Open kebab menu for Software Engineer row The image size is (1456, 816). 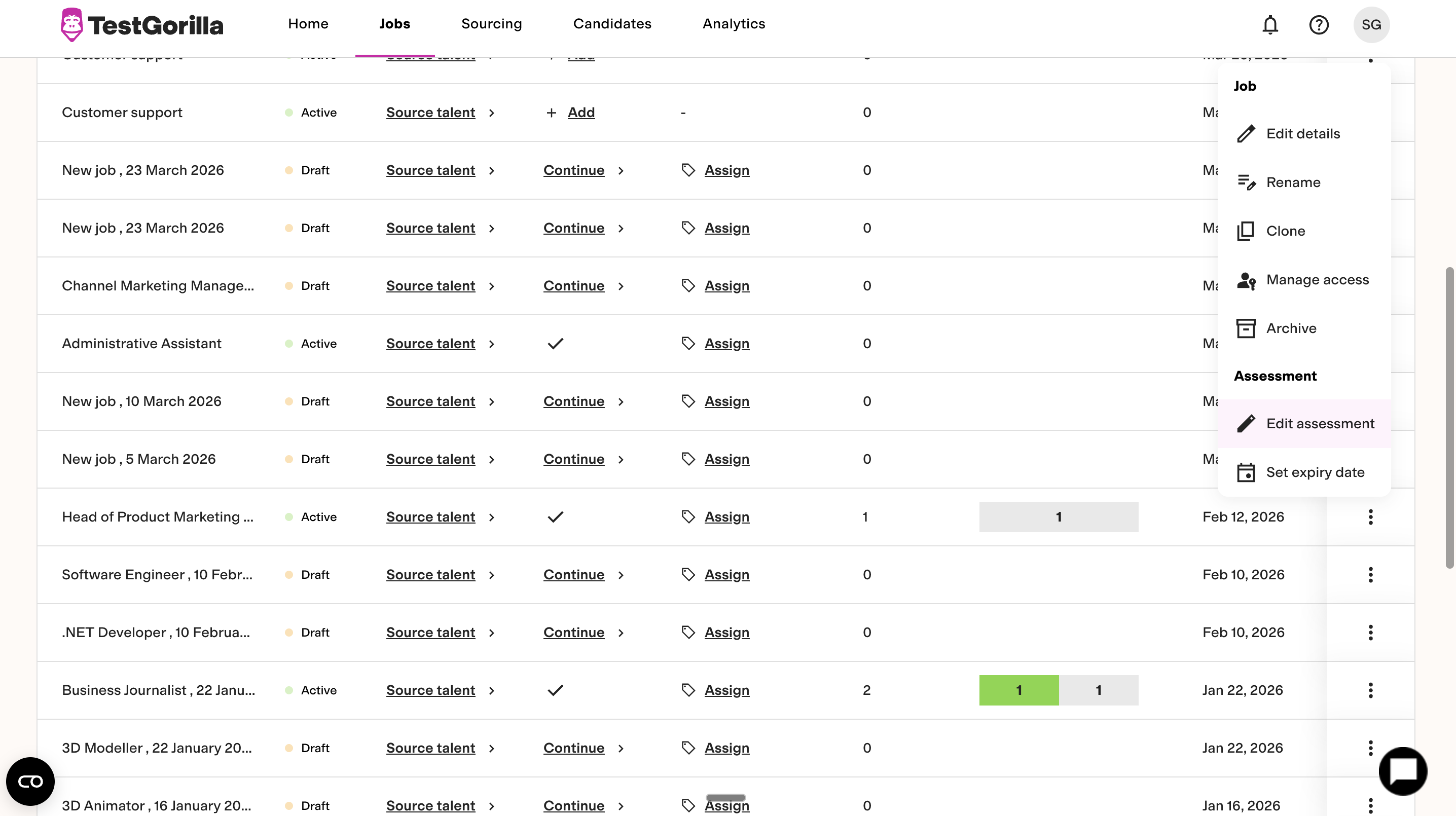[x=1370, y=575]
